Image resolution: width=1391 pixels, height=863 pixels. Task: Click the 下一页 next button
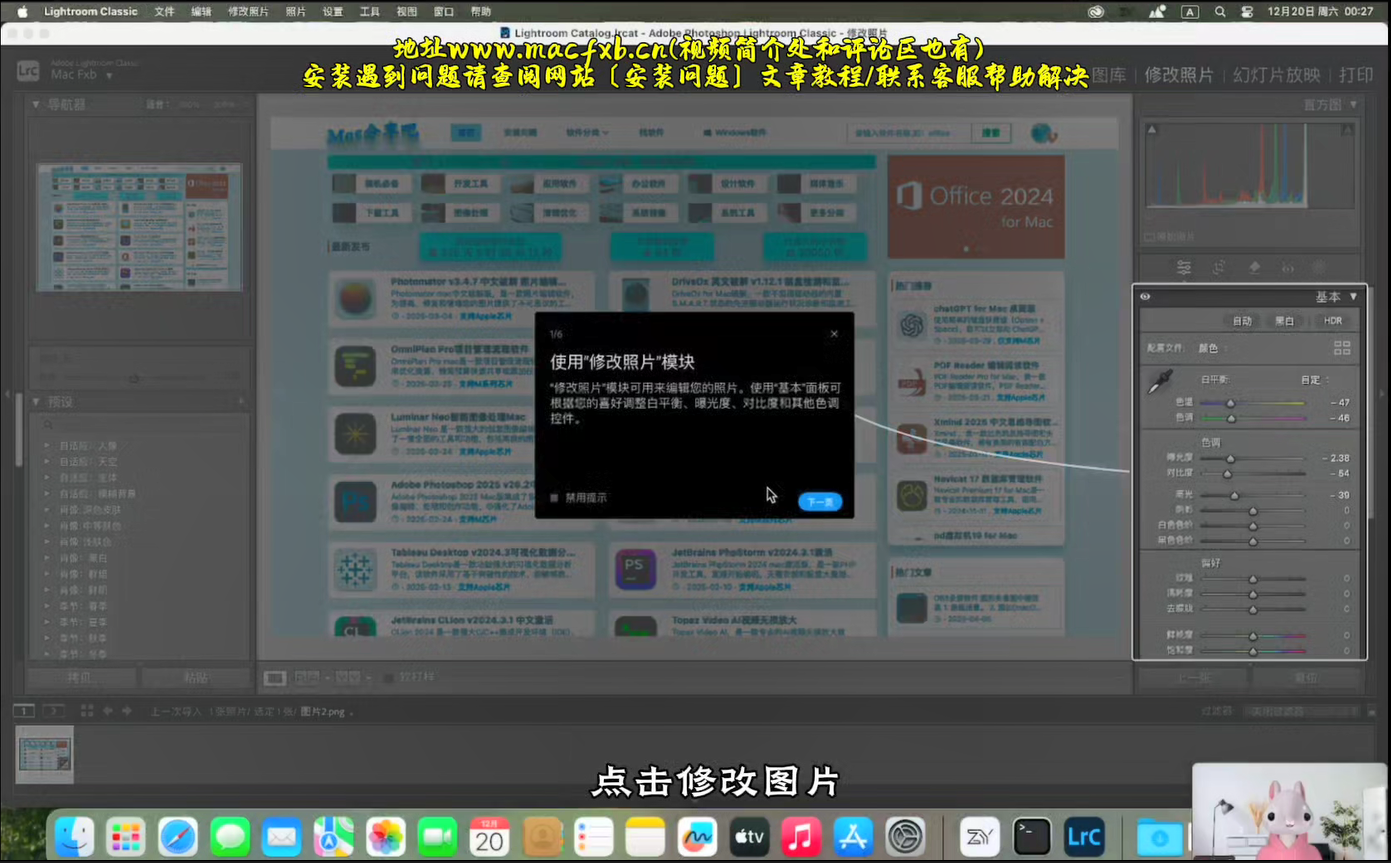(x=819, y=502)
